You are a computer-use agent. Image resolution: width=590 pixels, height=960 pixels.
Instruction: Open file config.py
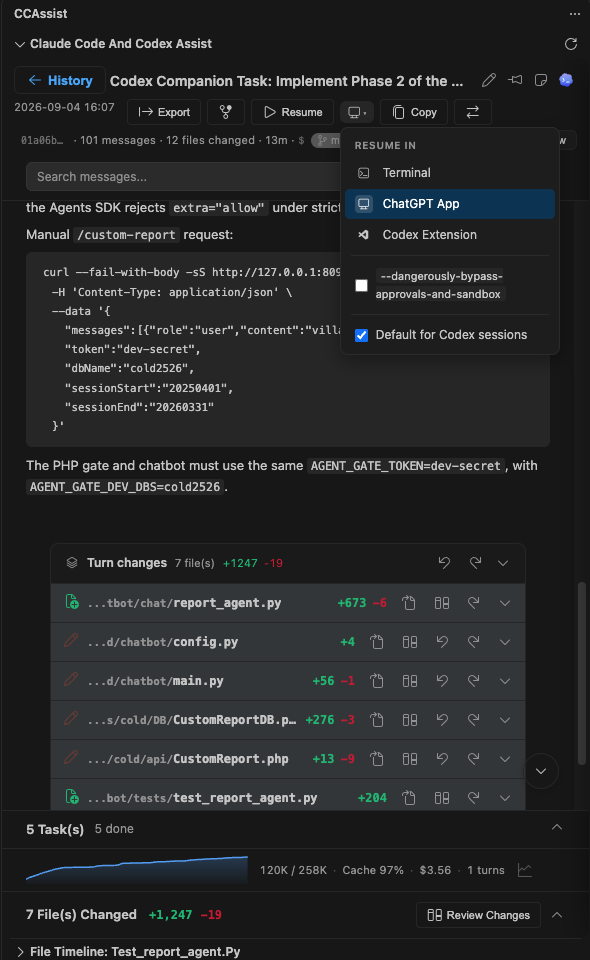tap(376, 642)
